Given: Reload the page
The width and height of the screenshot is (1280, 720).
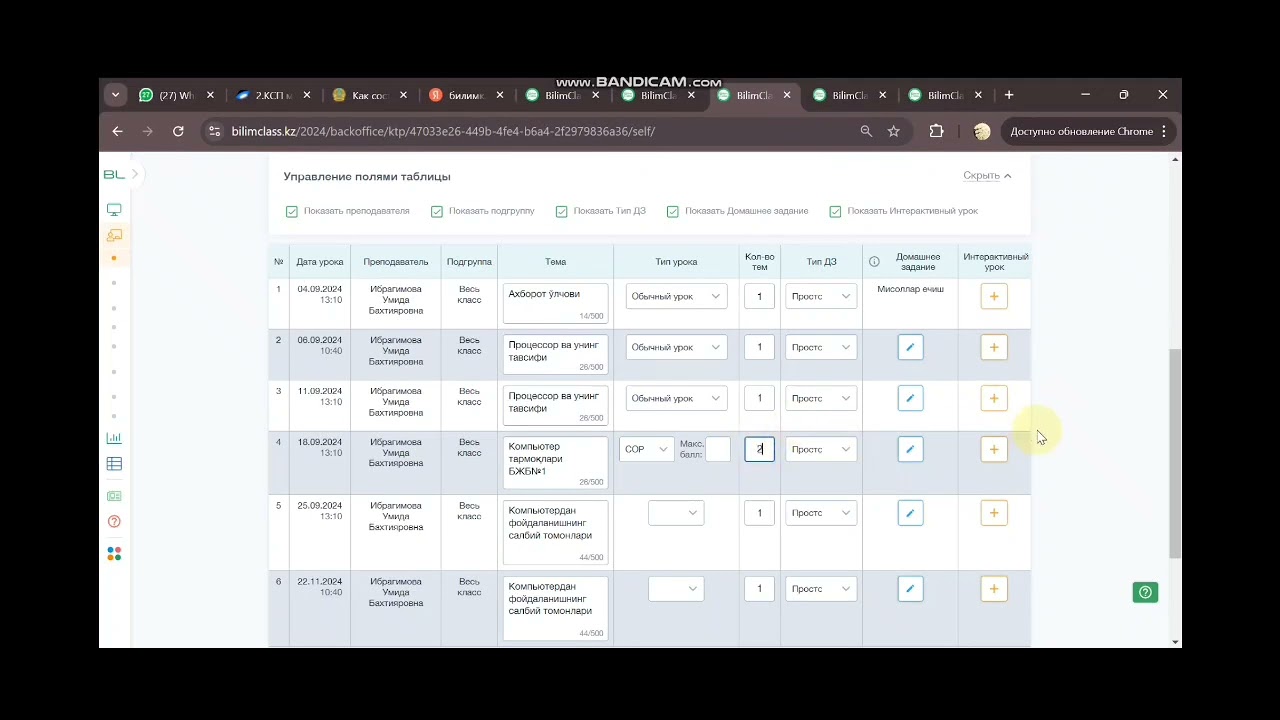Looking at the screenshot, I should tap(178, 131).
